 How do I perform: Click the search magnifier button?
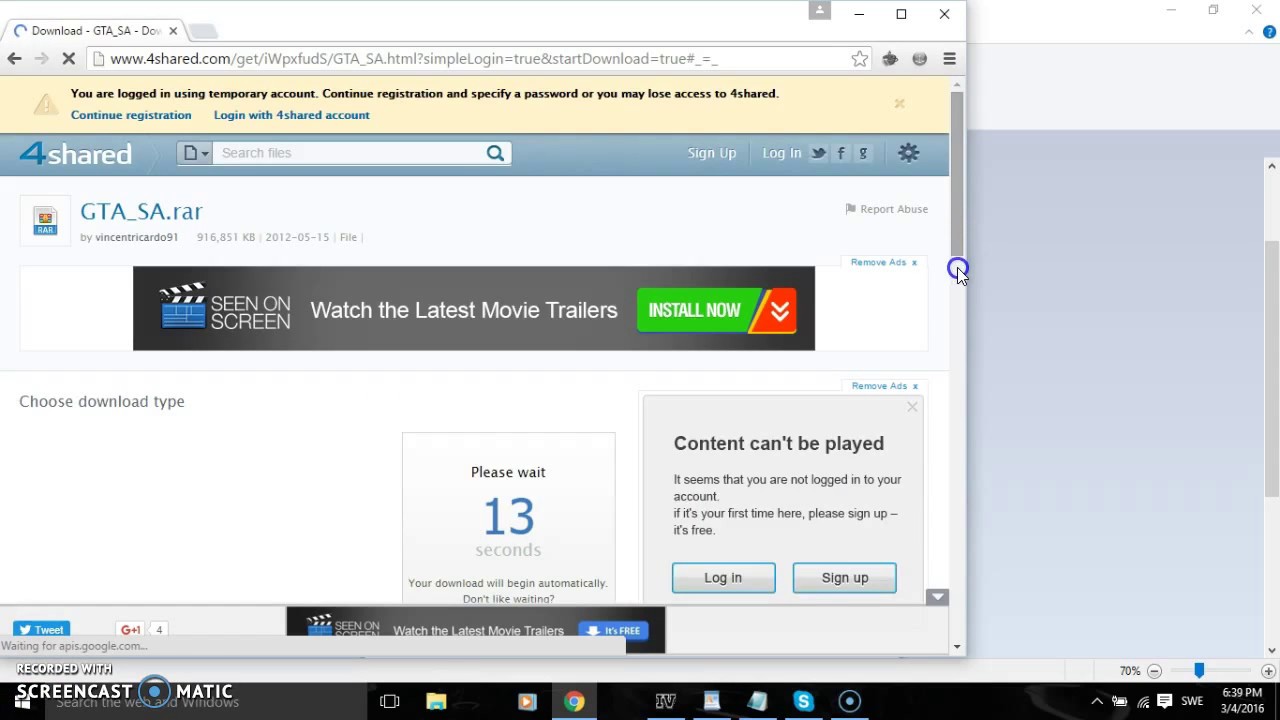pos(495,153)
